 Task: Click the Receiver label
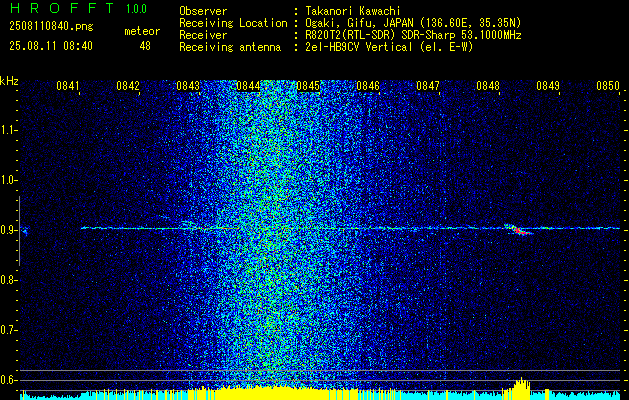[x=203, y=35]
